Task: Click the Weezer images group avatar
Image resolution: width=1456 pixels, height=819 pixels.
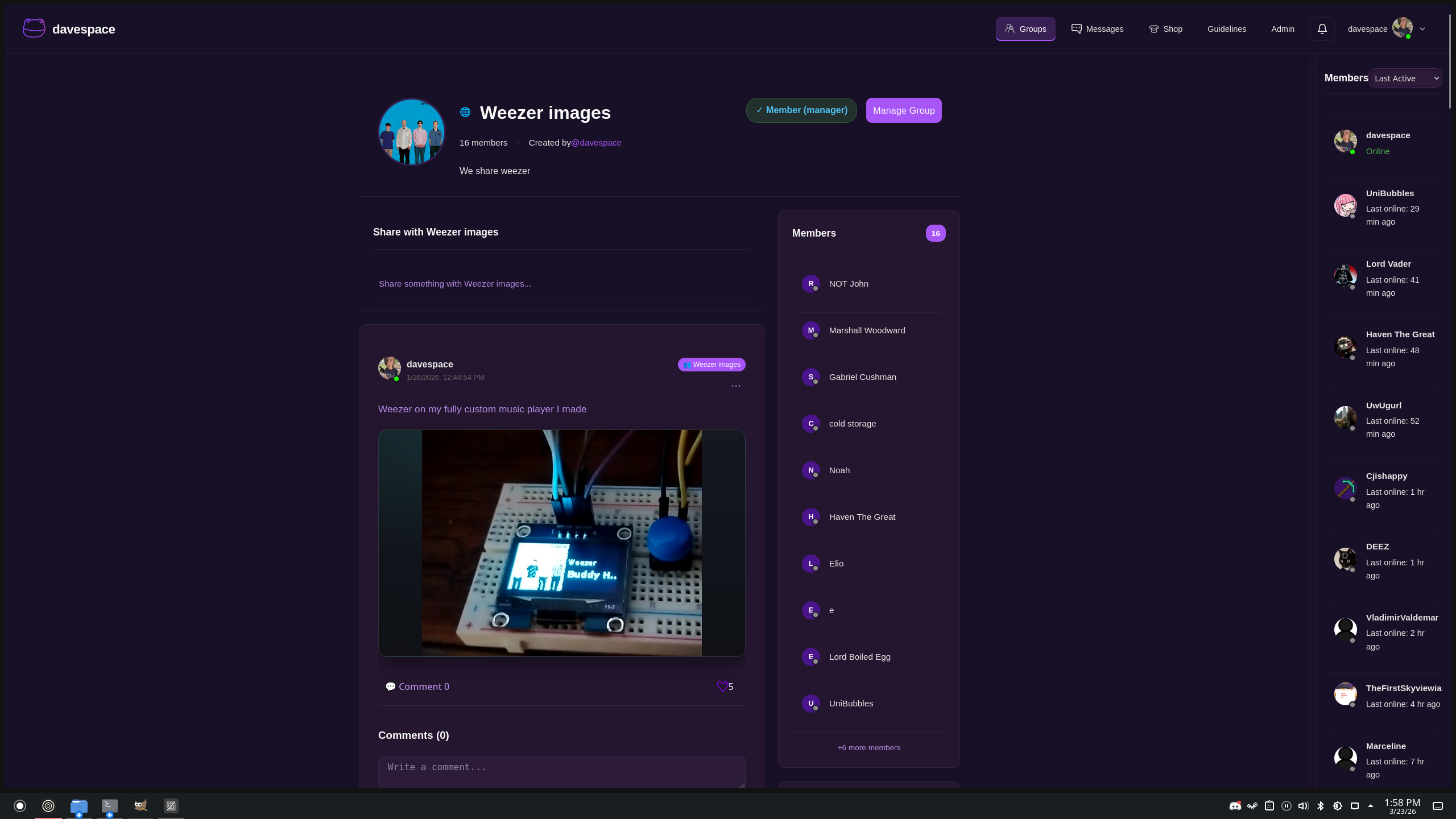Action: 412,132
